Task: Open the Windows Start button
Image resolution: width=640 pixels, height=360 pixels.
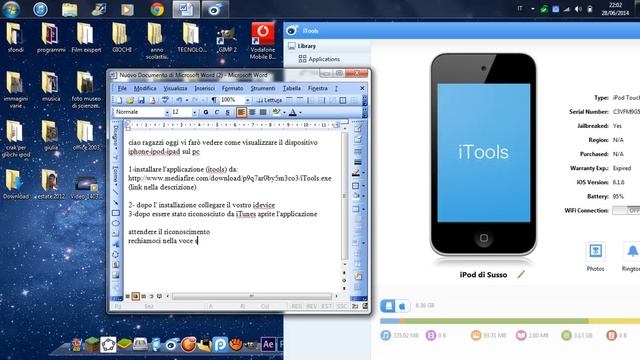Action: click(11, 9)
